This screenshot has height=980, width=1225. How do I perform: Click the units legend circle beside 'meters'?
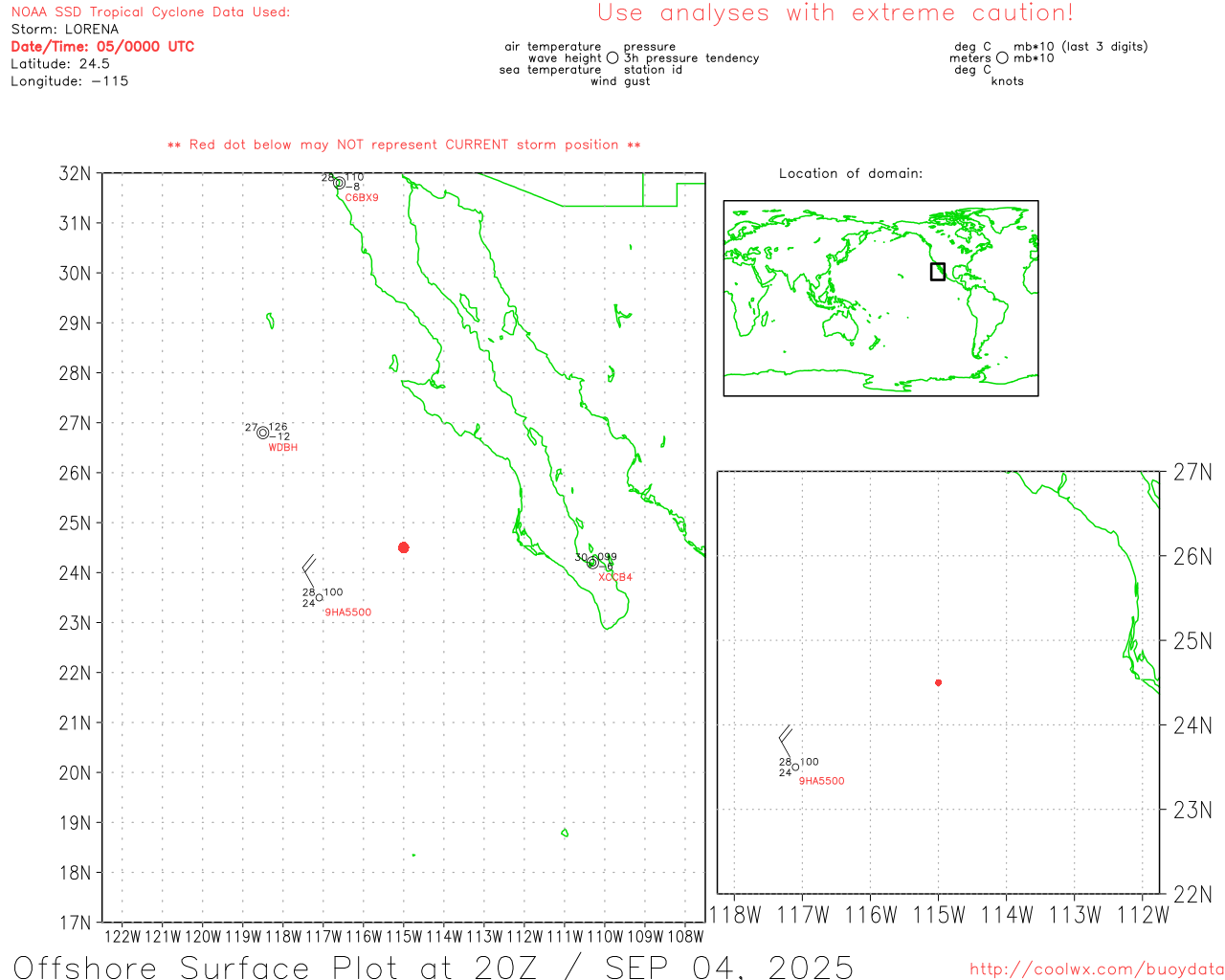point(1002,58)
